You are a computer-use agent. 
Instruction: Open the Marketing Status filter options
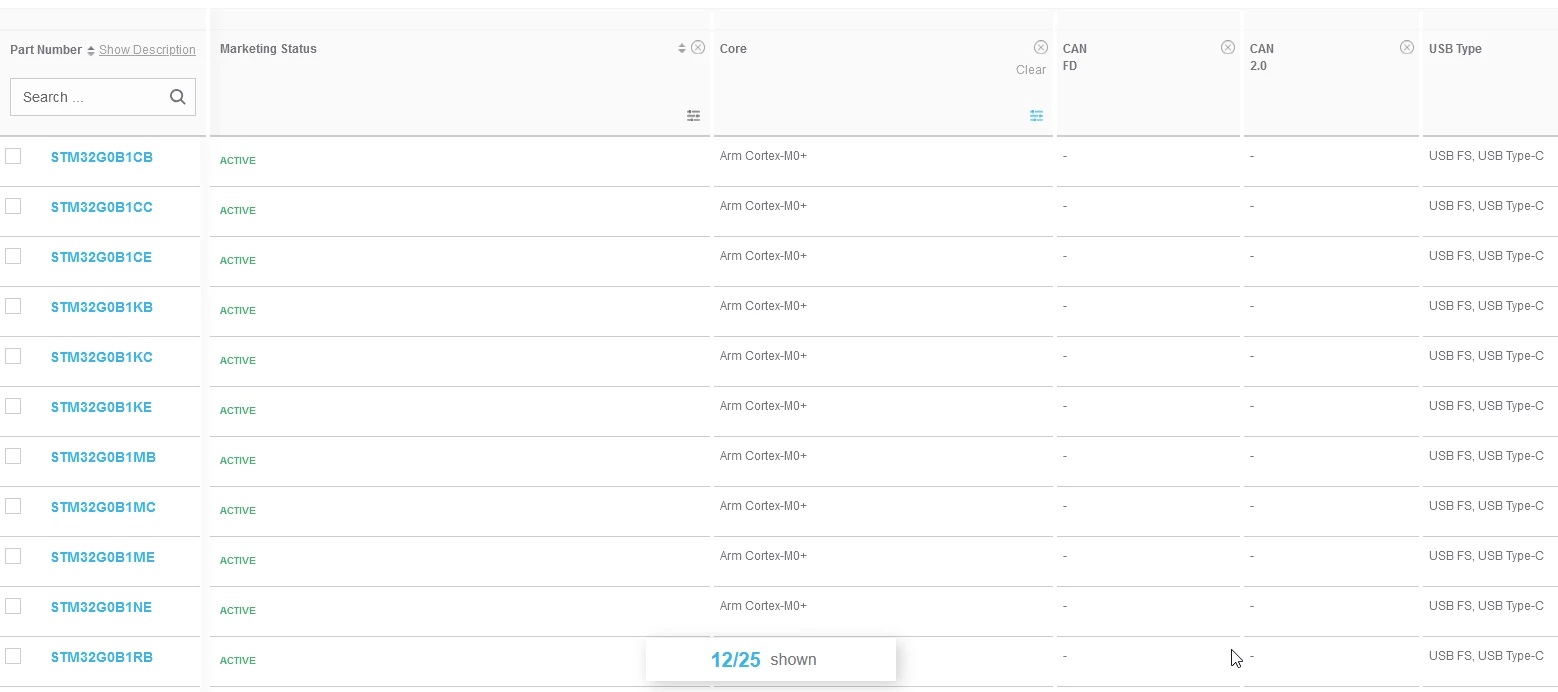click(693, 116)
